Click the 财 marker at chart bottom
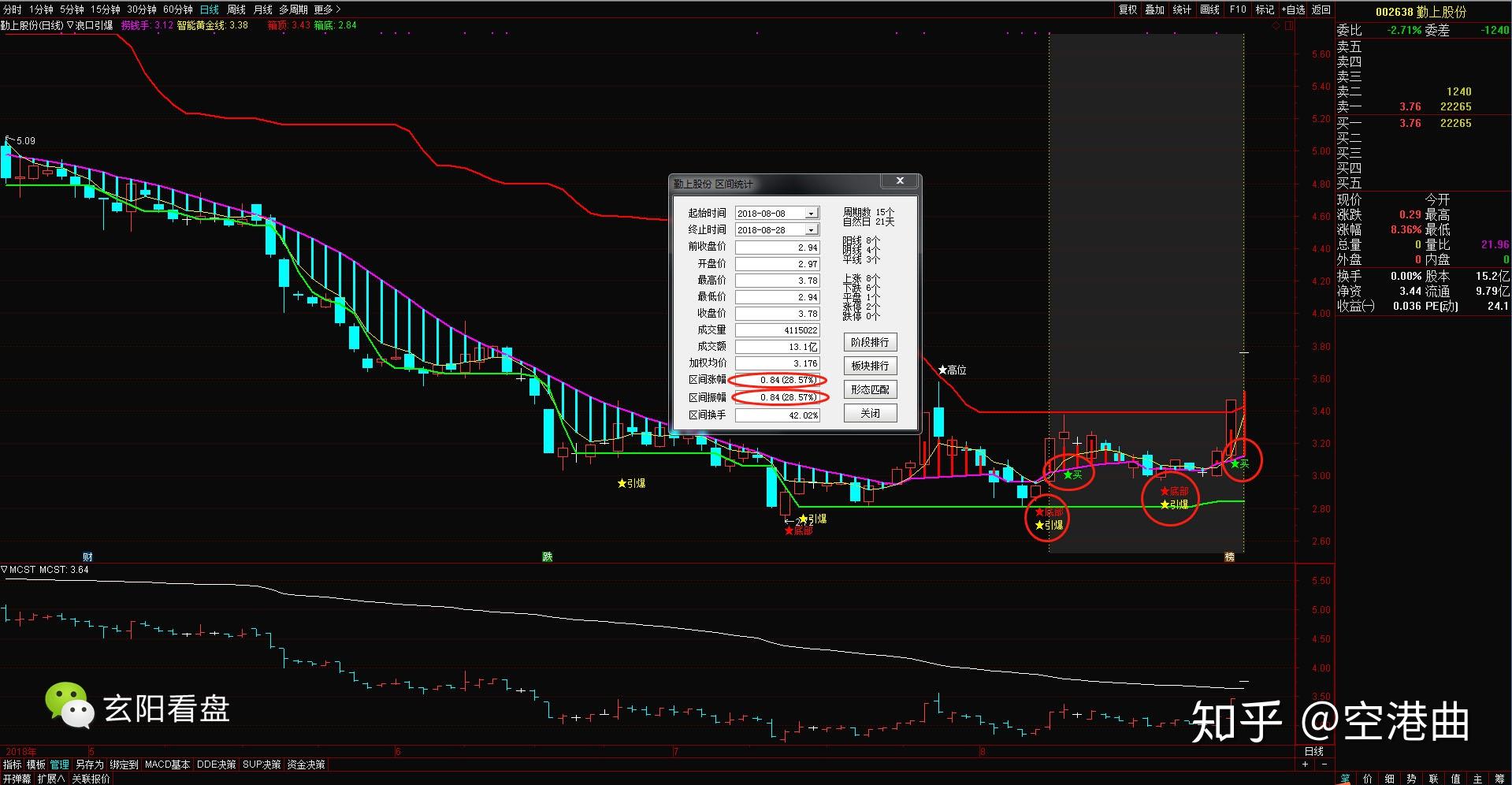 click(87, 556)
